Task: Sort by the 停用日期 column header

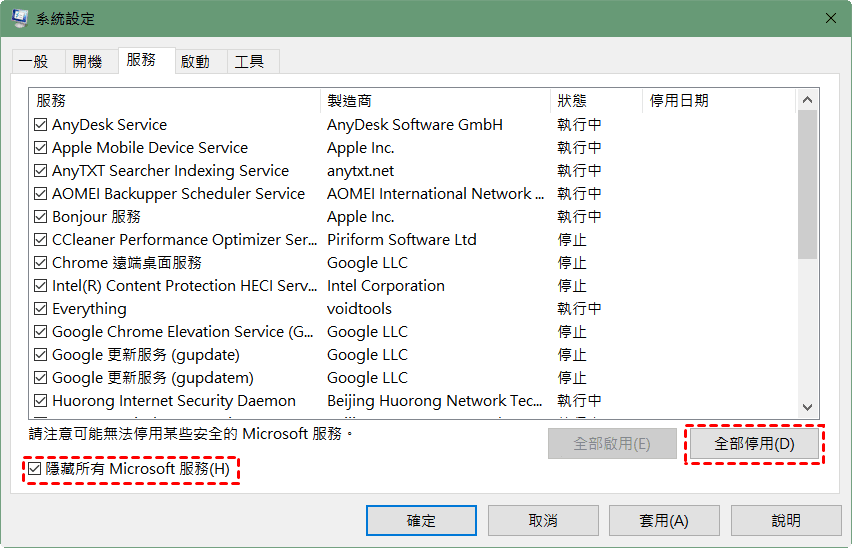Action: point(719,101)
